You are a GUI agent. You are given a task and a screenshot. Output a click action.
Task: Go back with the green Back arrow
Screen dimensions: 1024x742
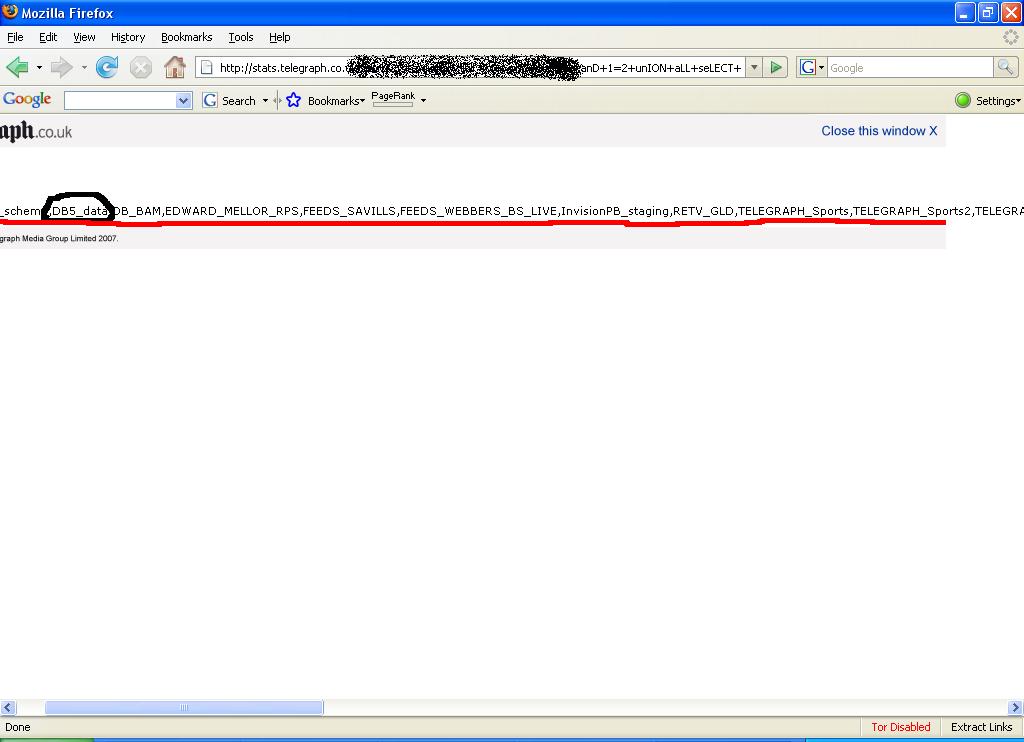click(18, 67)
